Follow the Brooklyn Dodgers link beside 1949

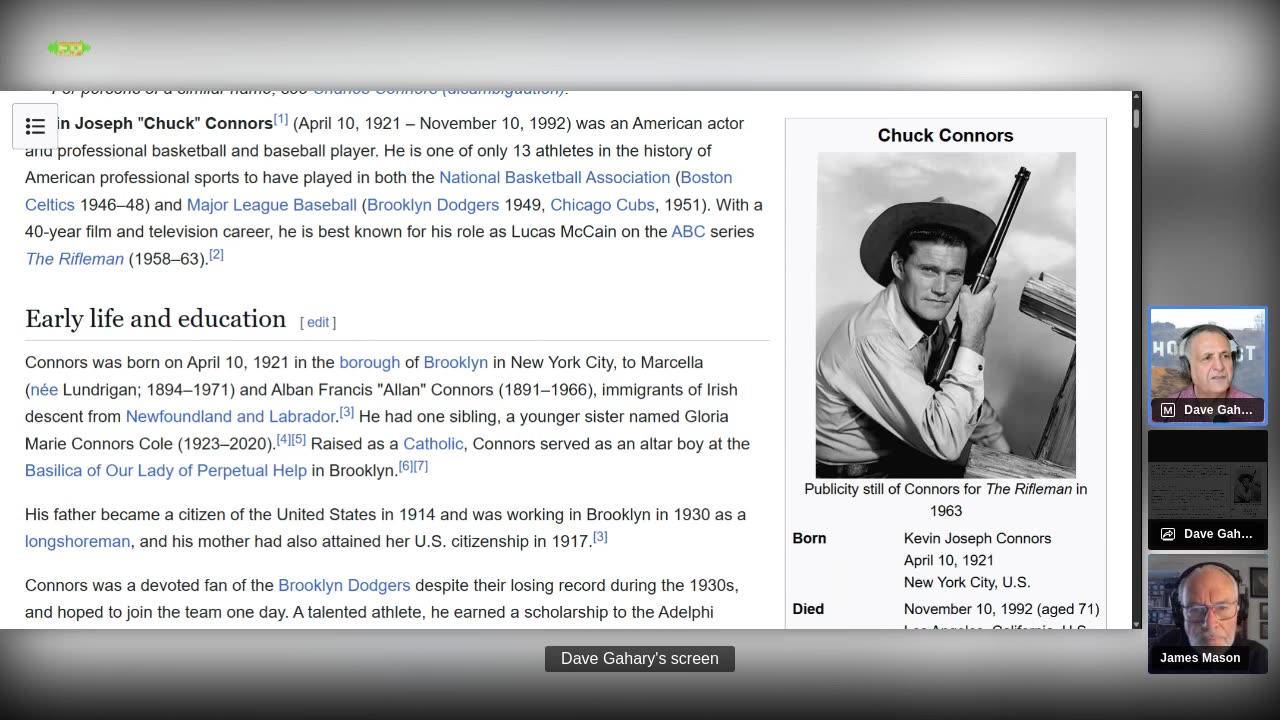click(x=433, y=204)
